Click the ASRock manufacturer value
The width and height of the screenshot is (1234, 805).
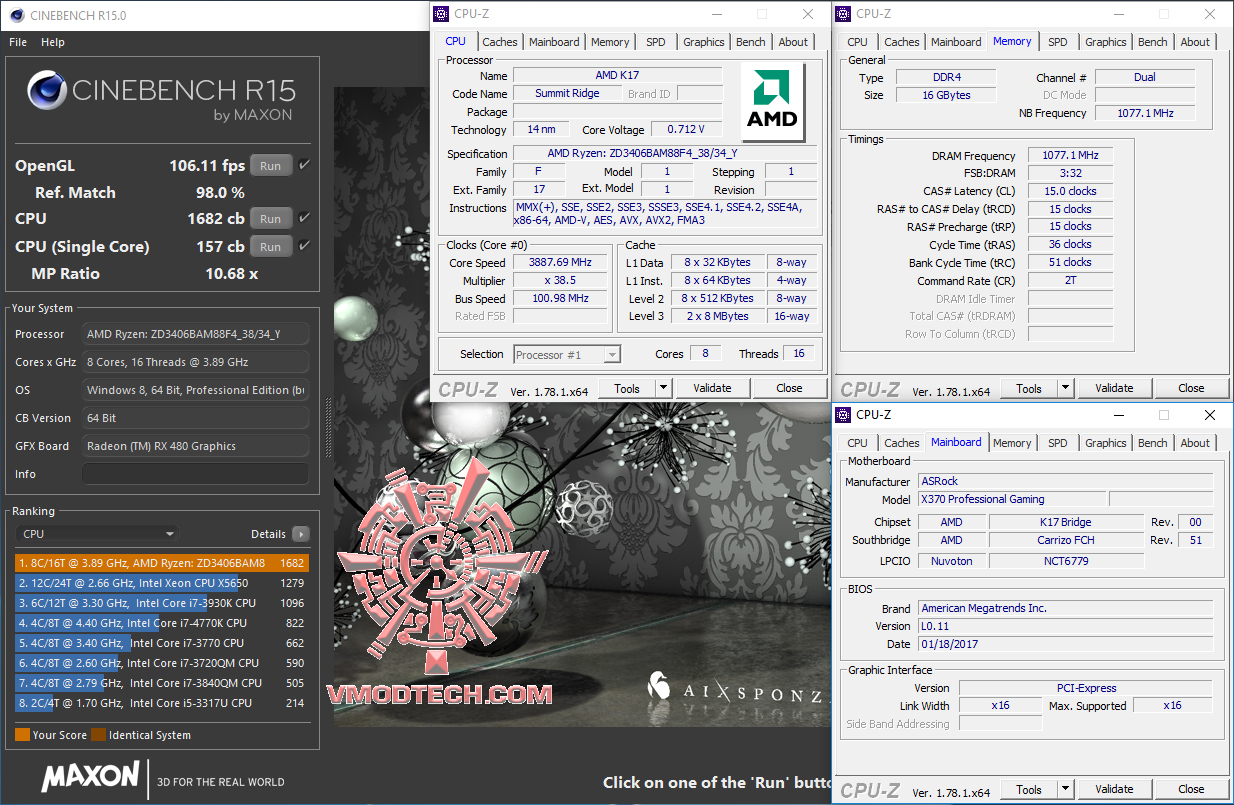point(1065,481)
